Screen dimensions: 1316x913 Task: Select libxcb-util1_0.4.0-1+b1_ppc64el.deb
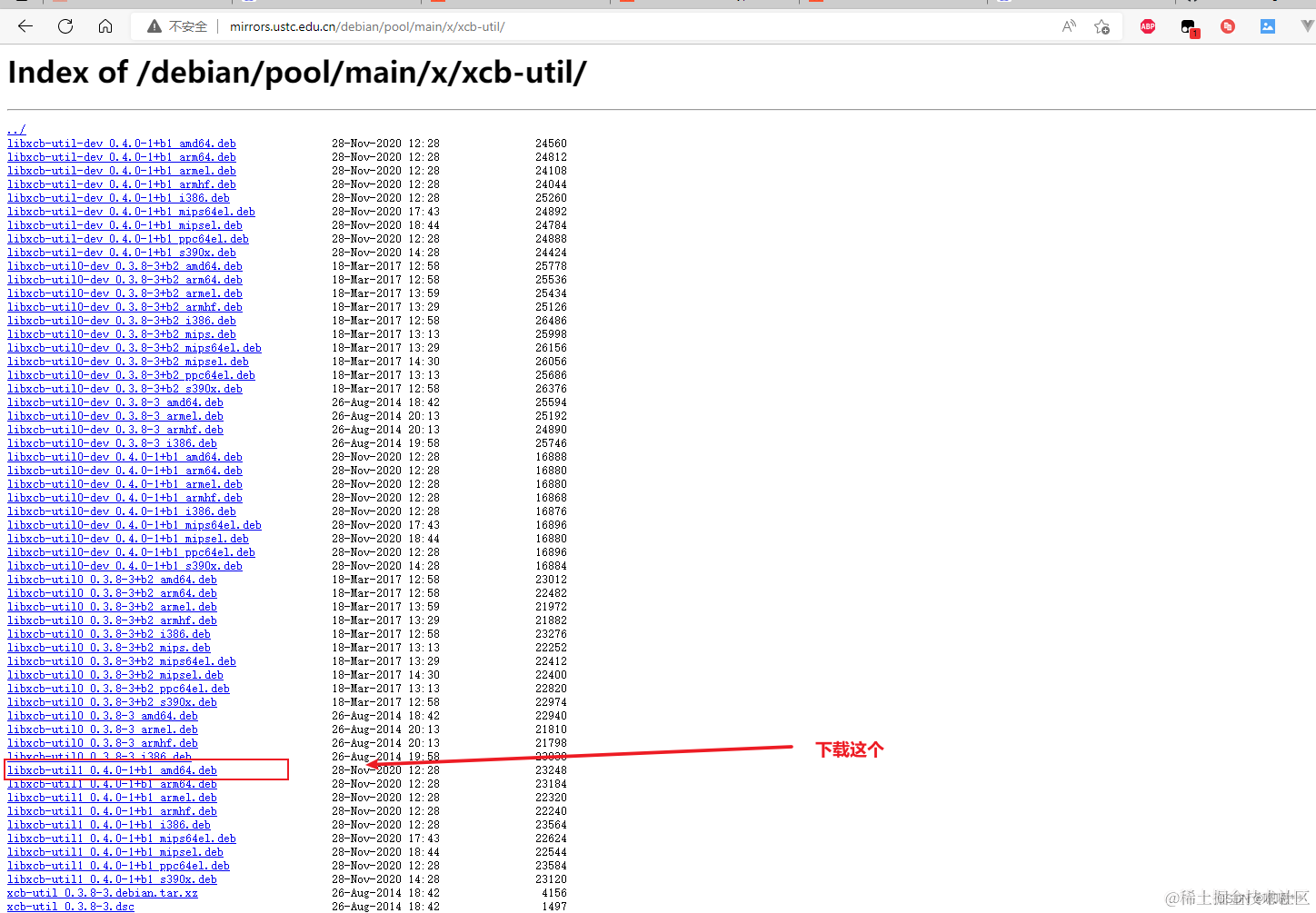tap(118, 866)
